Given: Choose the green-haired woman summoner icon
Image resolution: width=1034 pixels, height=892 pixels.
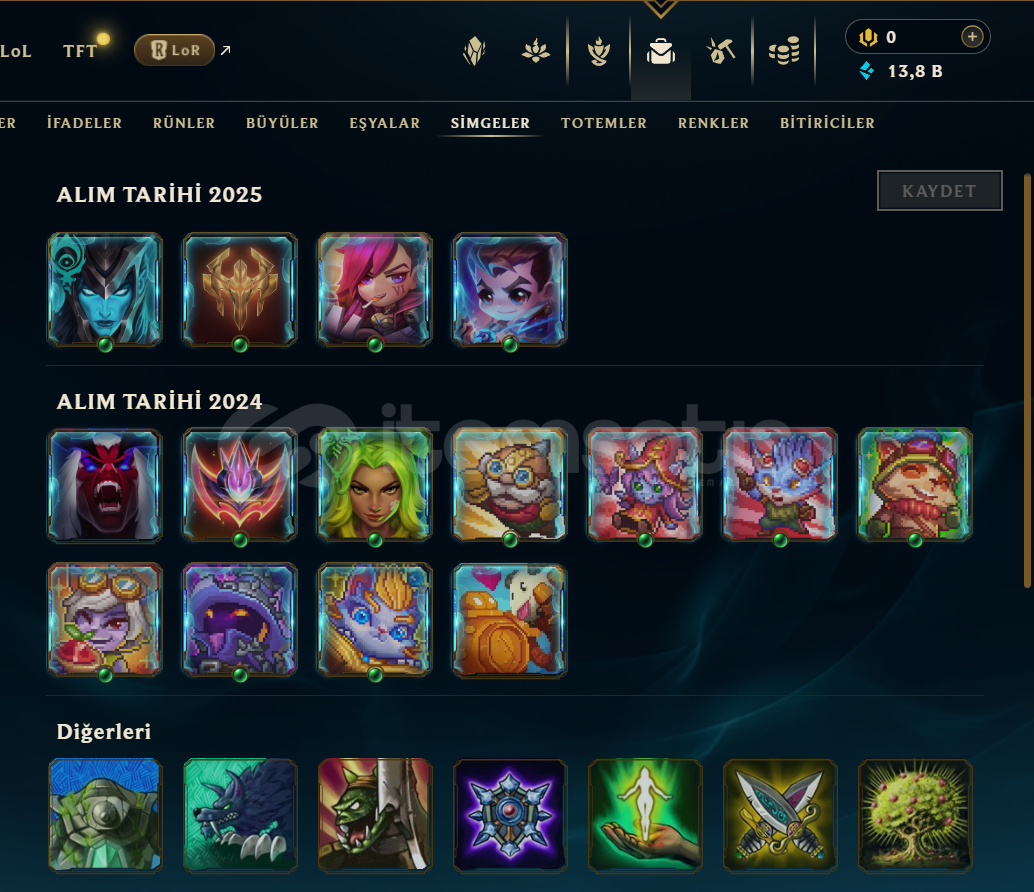Looking at the screenshot, I should coord(375,485).
